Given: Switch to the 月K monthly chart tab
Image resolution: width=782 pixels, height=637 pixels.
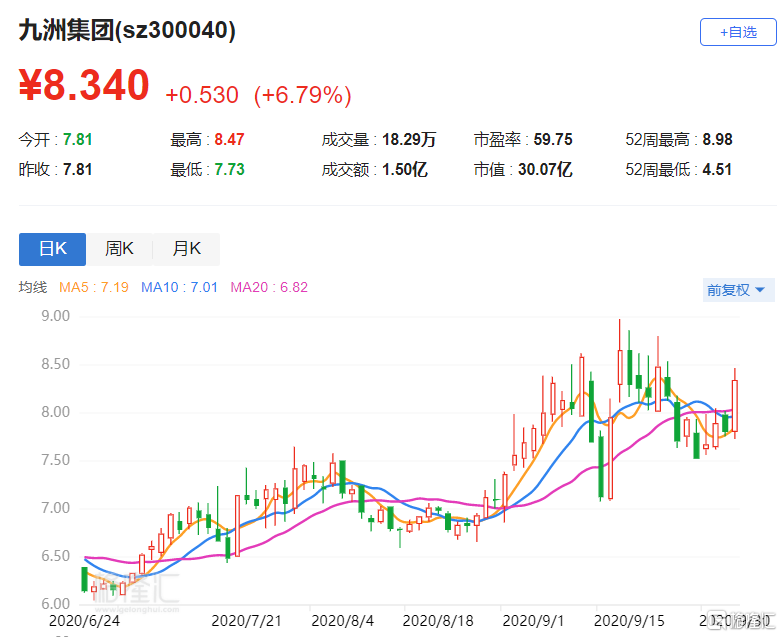Looking at the screenshot, I should 187,249.
